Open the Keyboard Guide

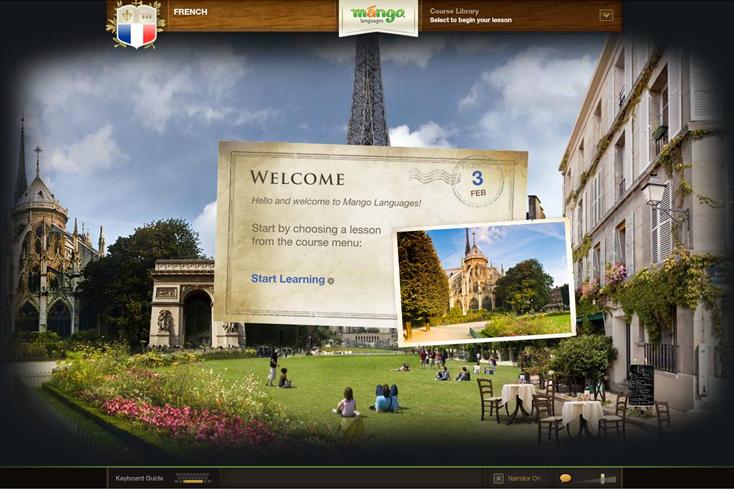139,478
